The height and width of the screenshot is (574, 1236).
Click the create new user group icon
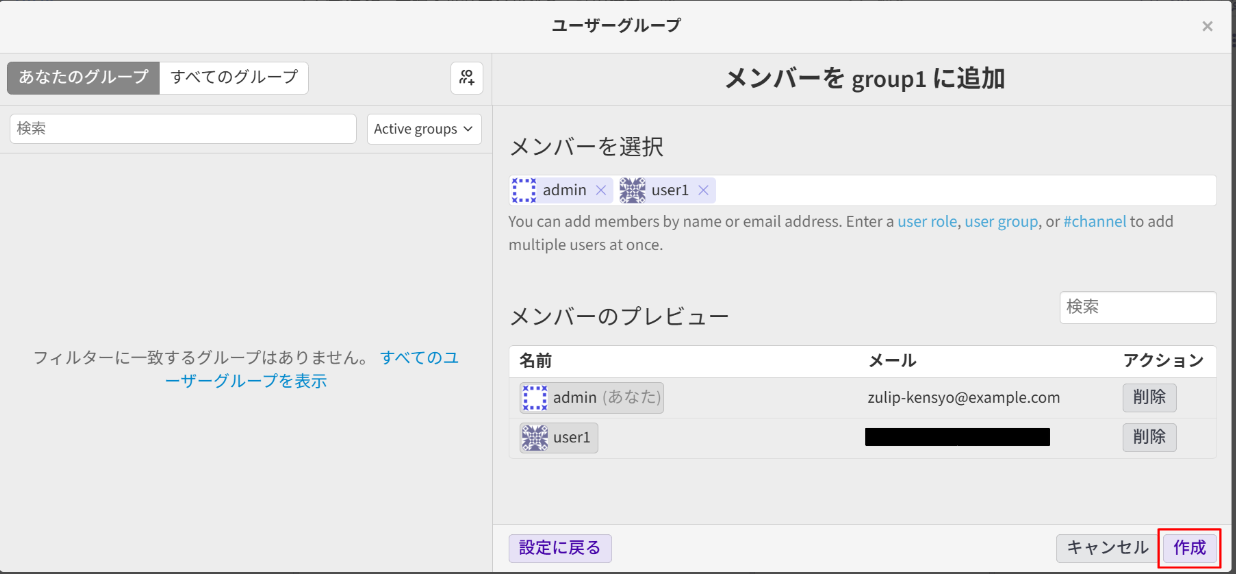pos(467,78)
